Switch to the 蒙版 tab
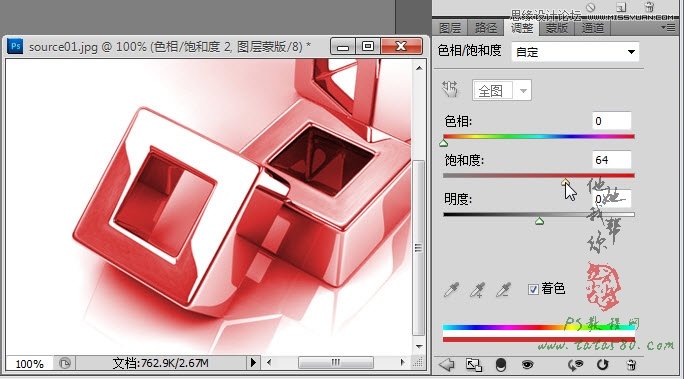The height and width of the screenshot is (379, 684). click(x=557, y=28)
